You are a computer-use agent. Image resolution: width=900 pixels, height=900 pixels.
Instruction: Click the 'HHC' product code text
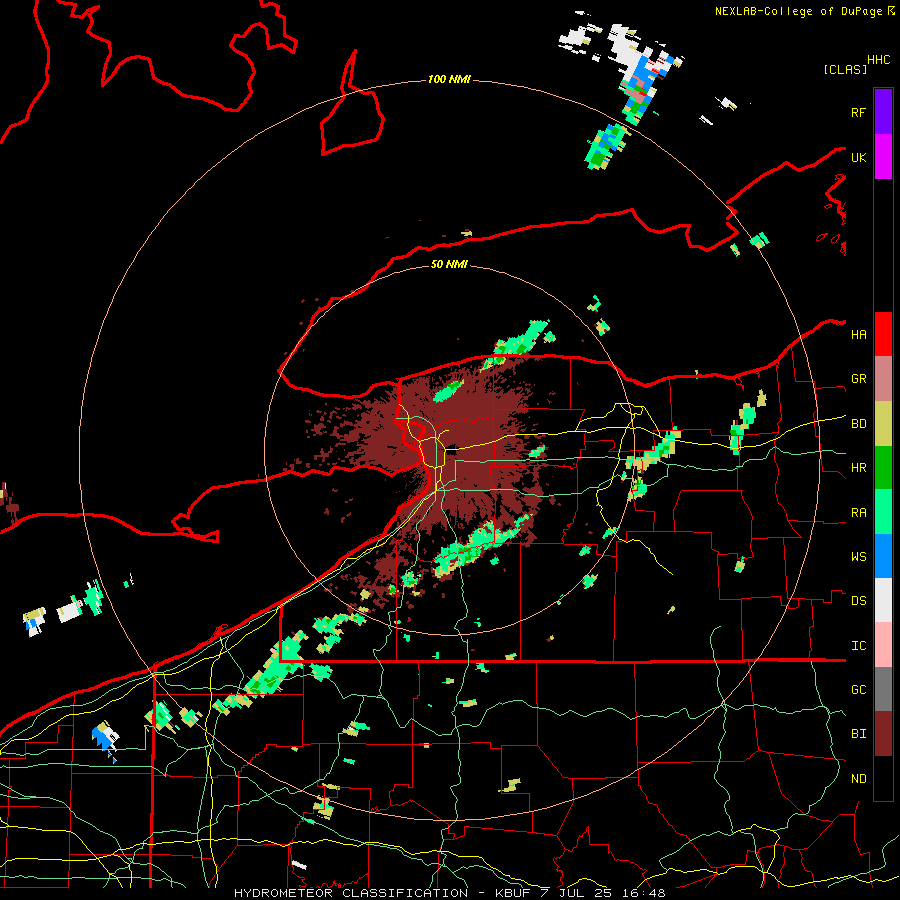pos(878,60)
